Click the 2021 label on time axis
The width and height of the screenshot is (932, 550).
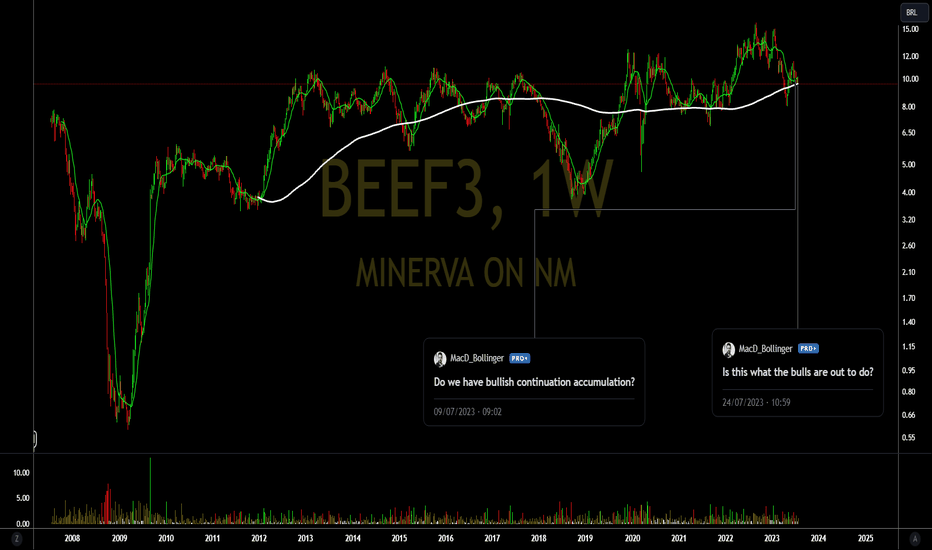679,539
